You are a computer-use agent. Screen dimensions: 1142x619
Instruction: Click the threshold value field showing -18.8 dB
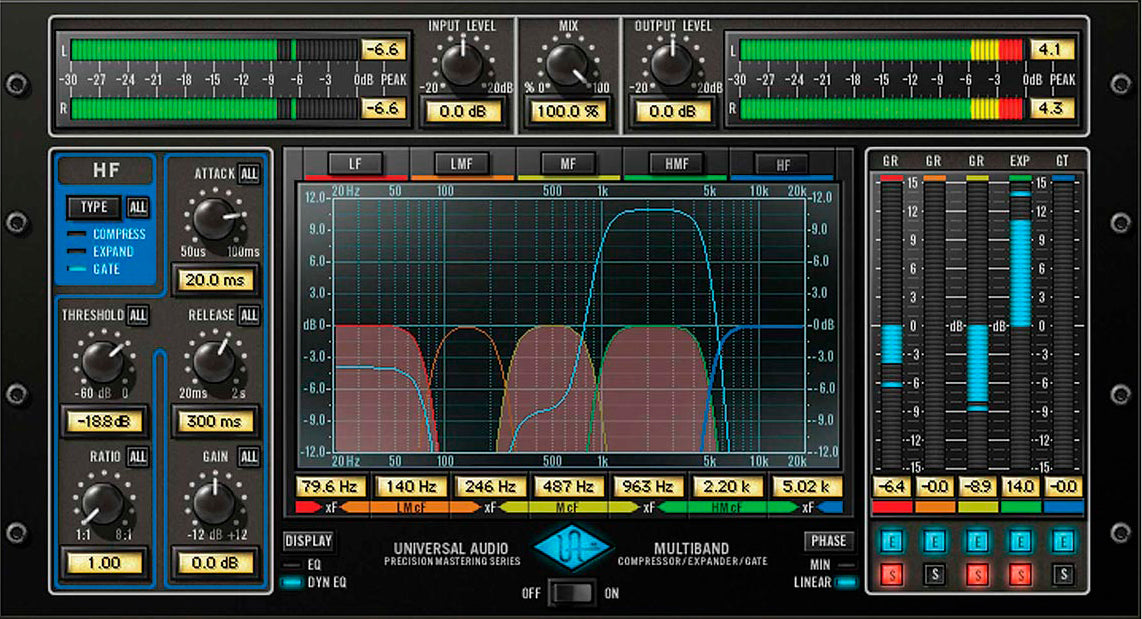click(103, 421)
